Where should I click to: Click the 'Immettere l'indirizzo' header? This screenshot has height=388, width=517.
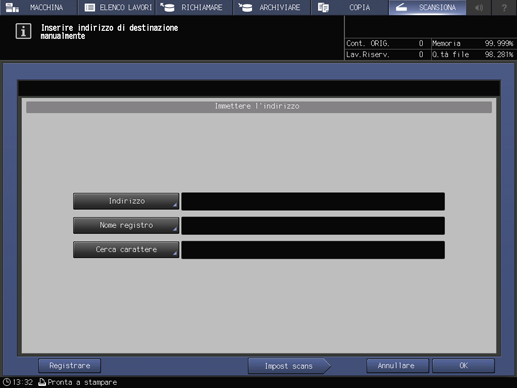[259, 107]
